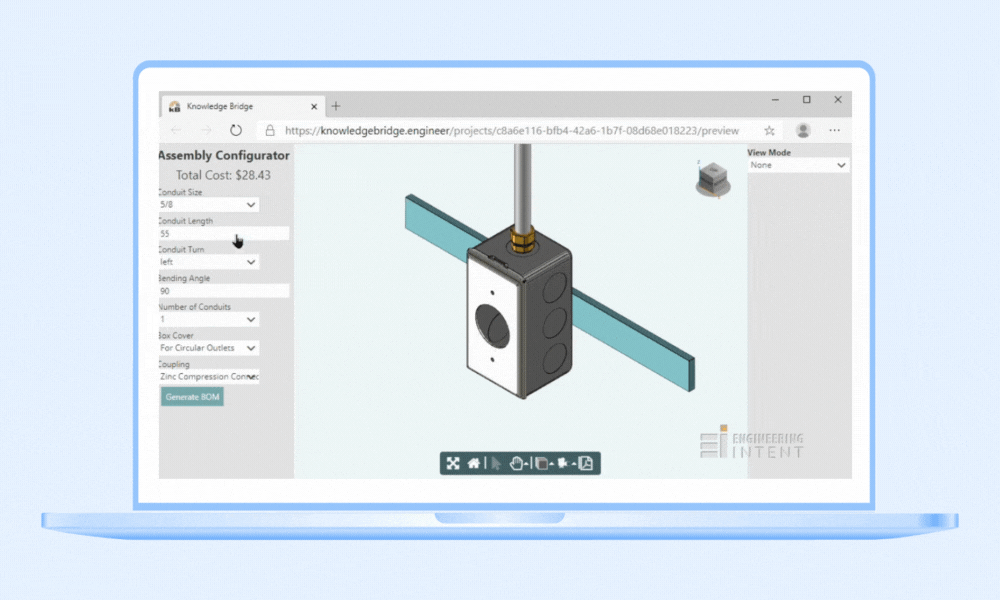Click the Home view icon in the viewer toolbar
The image size is (1000, 600).
click(x=474, y=463)
